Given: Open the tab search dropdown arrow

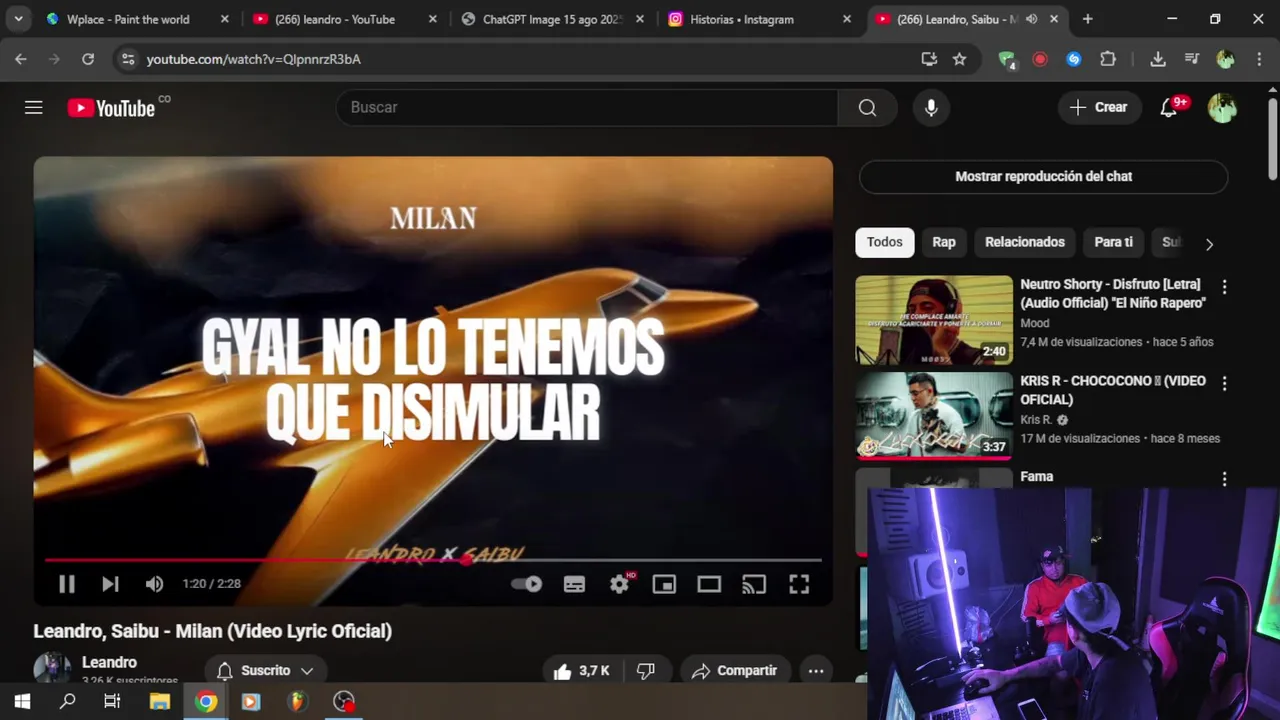Looking at the screenshot, I should [x=18, y=19].
